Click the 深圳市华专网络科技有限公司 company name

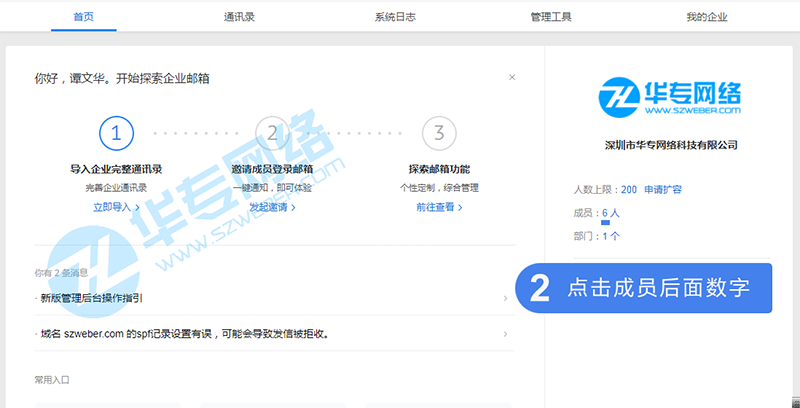tap(671, 146)
